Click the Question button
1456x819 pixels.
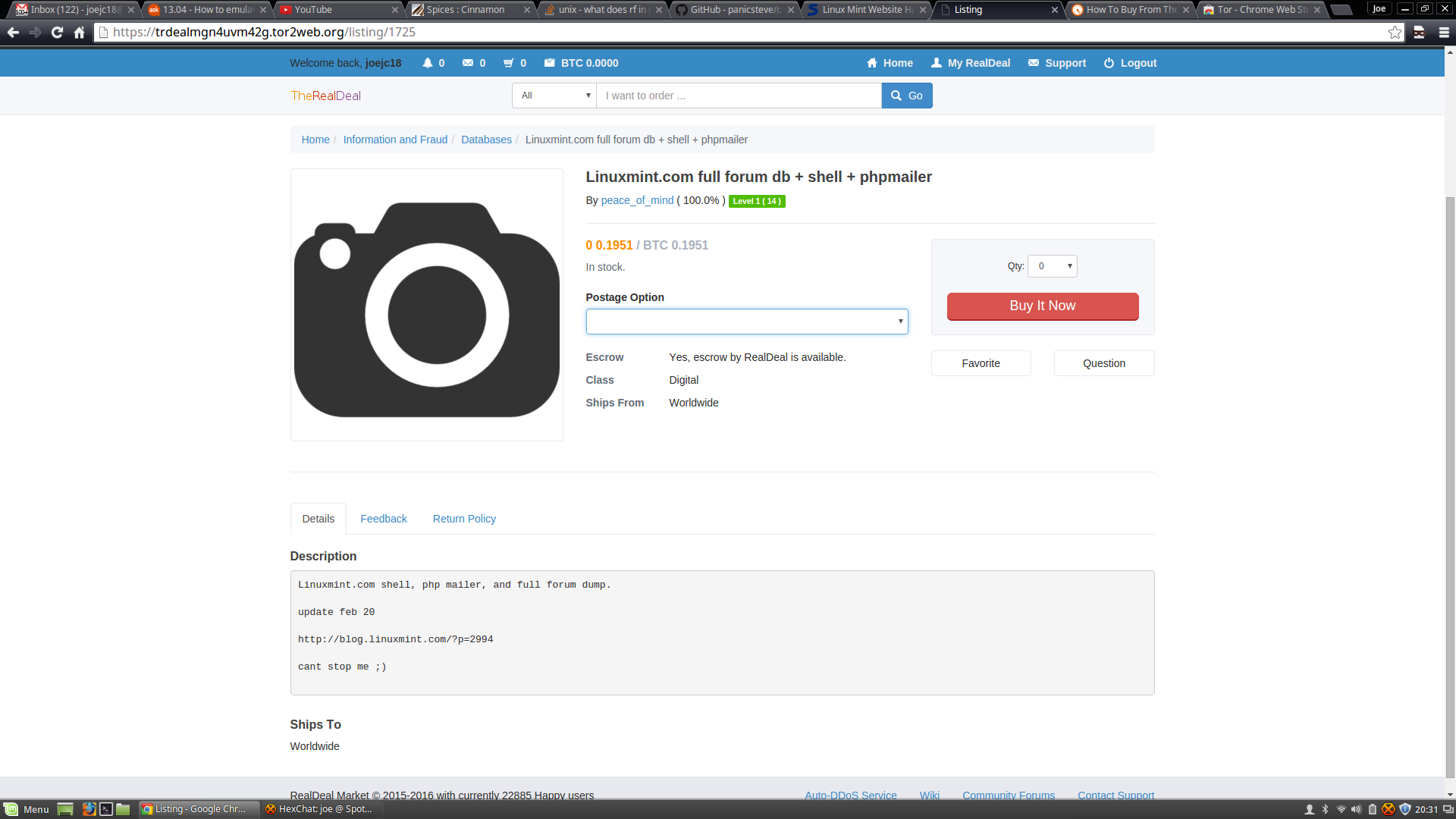click(x=1104, y=363)
